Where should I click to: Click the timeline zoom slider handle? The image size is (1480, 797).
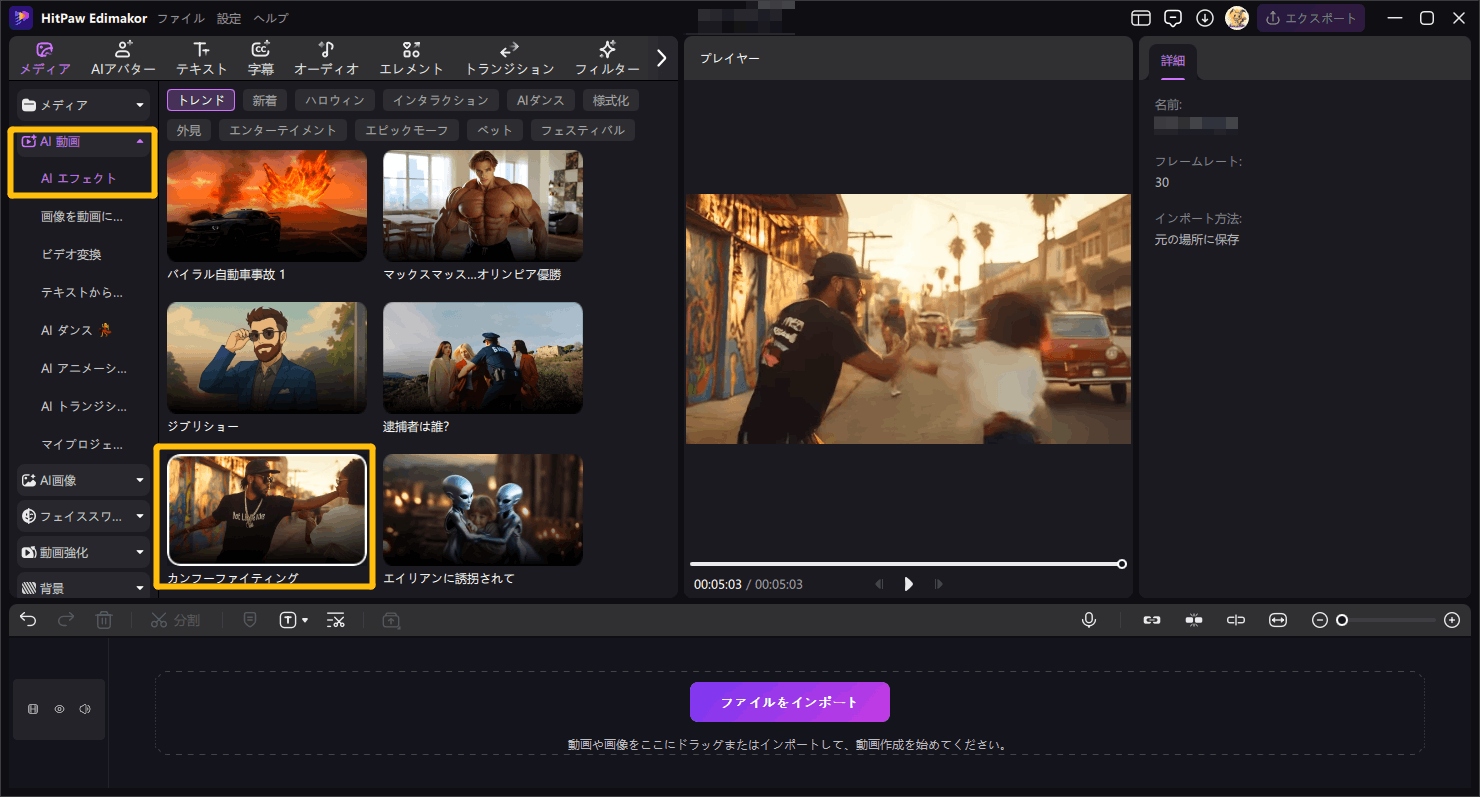coord(1342,620)
